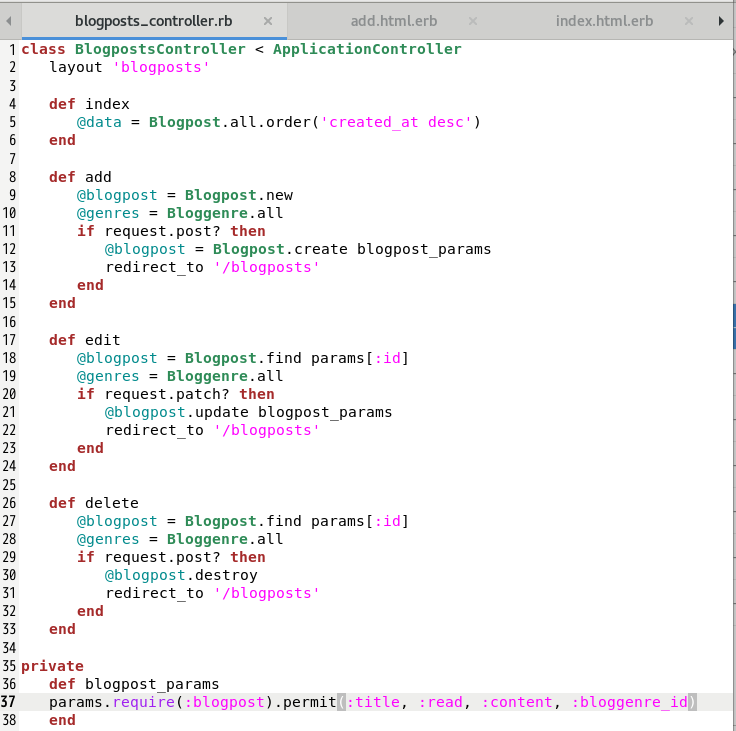736x731 pixels.
Task: Open the add.html.erb tab
Action: pos(394,21)
